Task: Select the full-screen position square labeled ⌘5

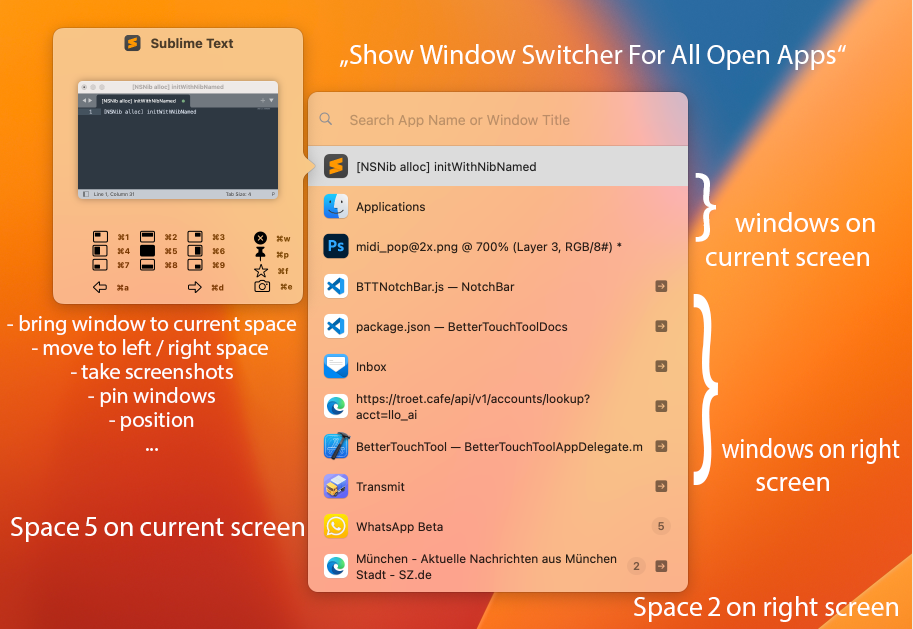Action: 147,251
